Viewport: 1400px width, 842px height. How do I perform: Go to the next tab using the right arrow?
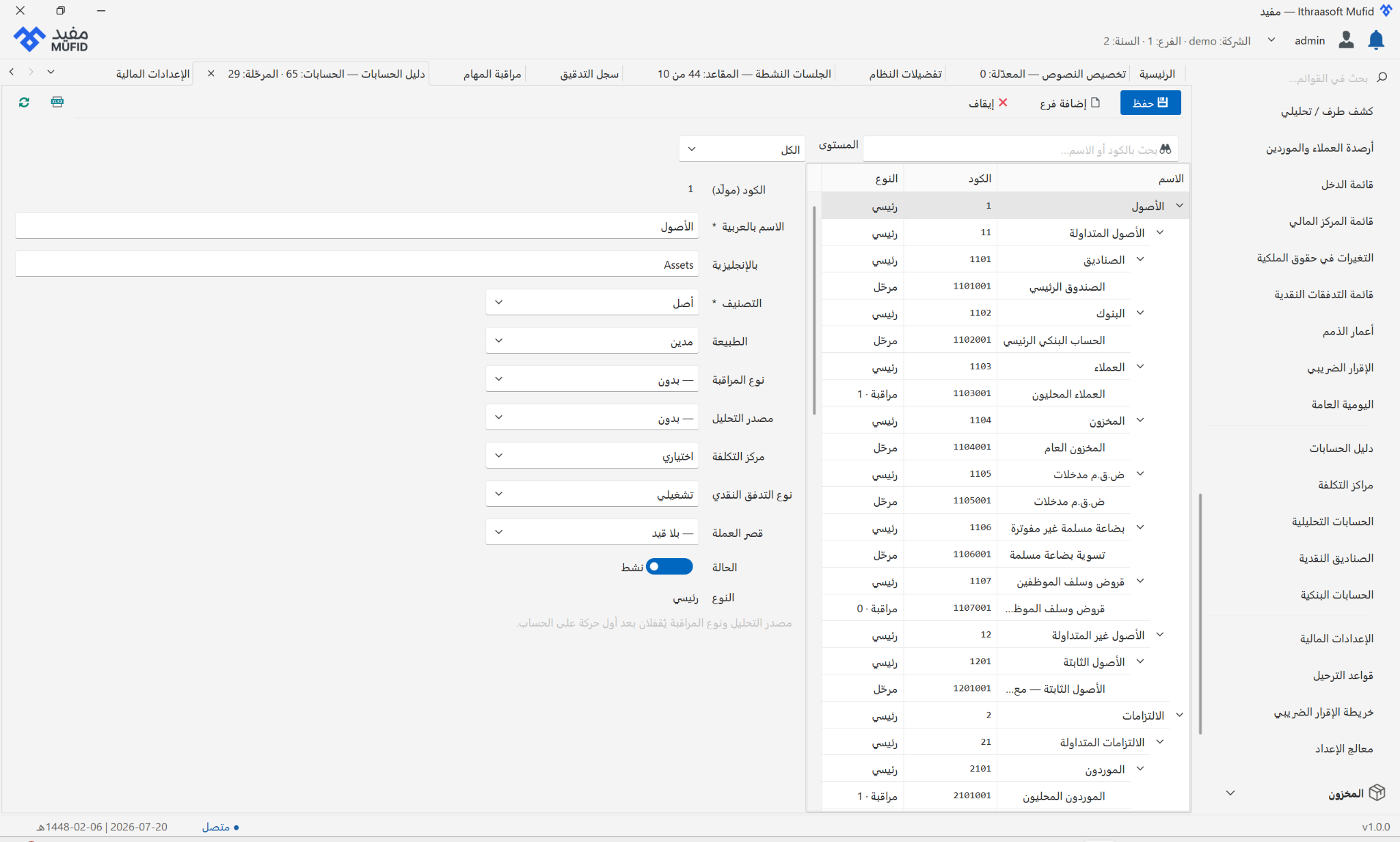[31, 71]
